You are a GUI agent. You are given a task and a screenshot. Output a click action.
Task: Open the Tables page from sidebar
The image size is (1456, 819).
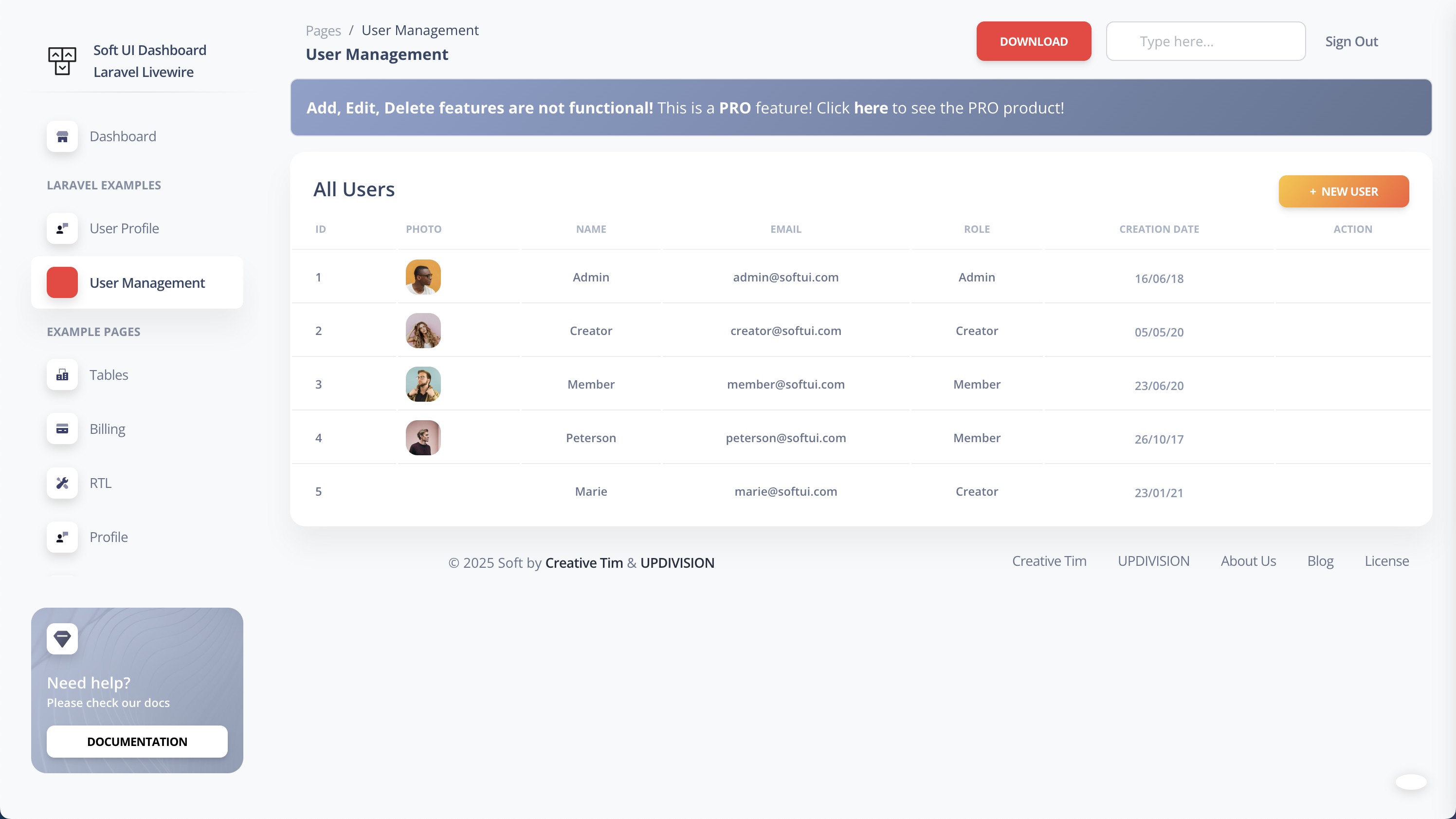coord(109,375)
